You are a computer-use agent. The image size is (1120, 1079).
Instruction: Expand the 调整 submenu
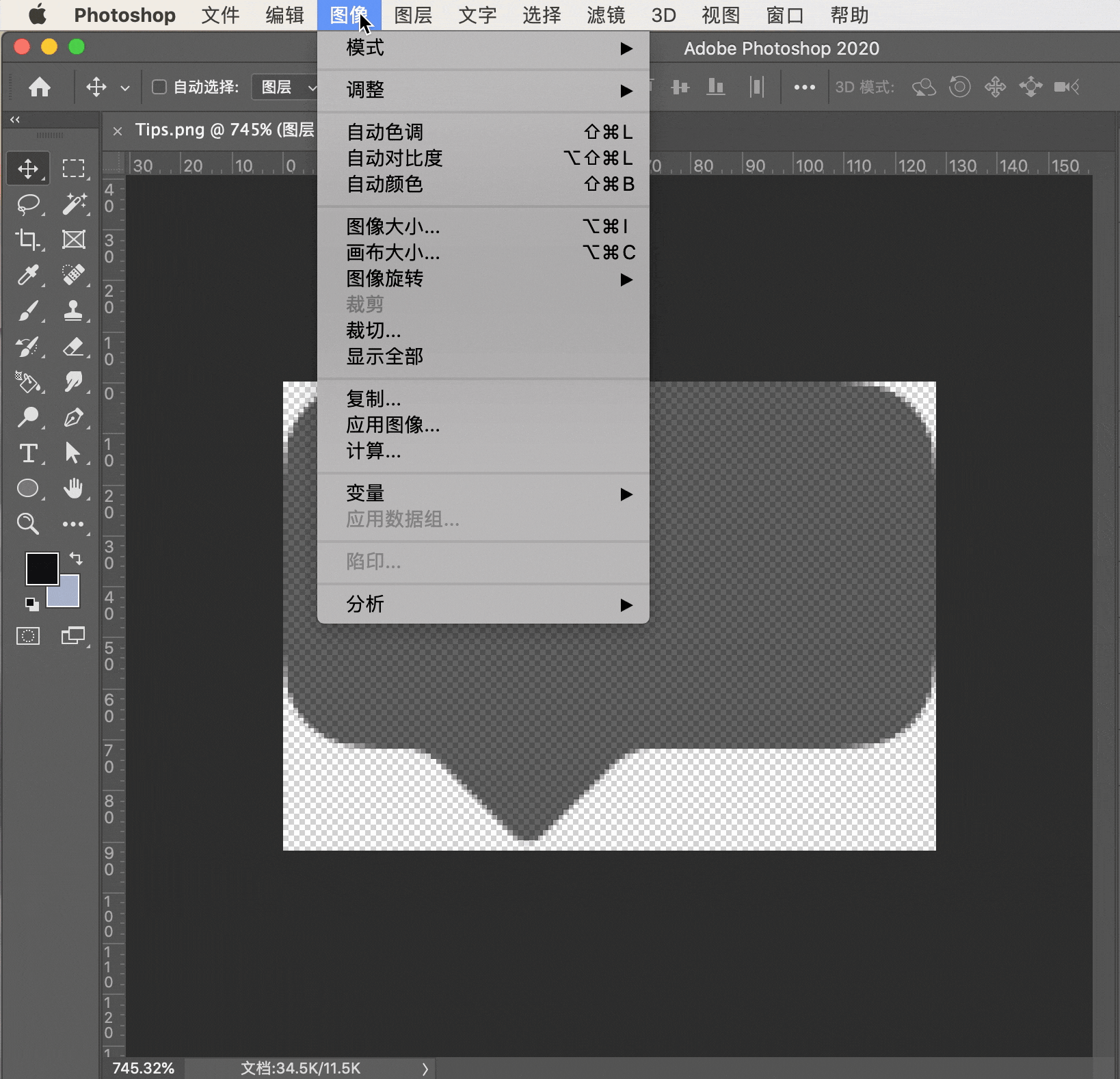click(x=483, y=90)
